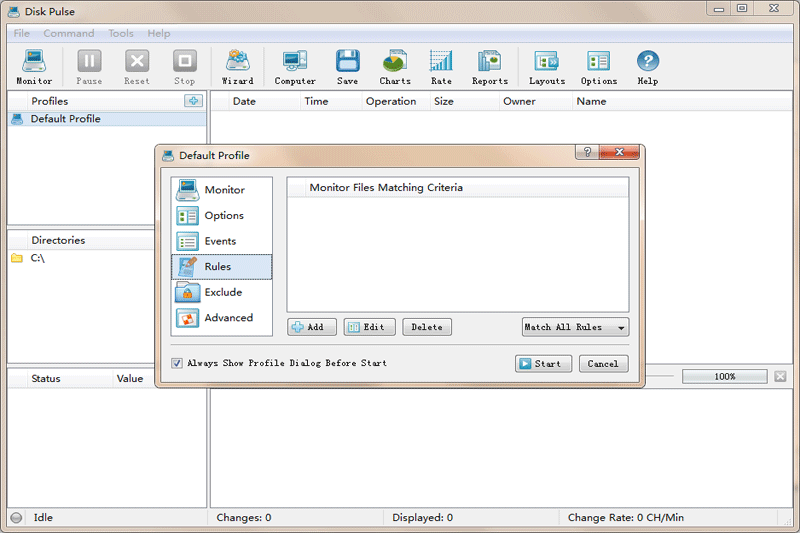The image size is (800, 533).
Task: Select the Advanced section in the profile dialog
Action: pyautogui.click(x=221, y=318)
